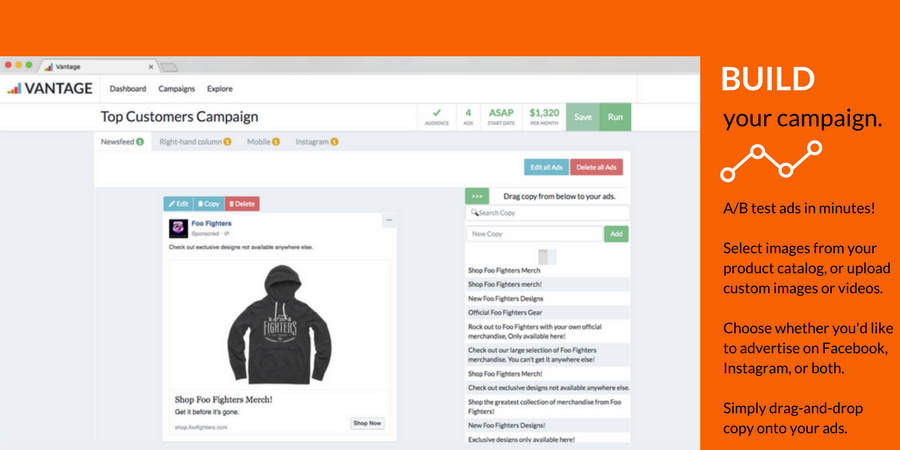
Task: Open the Dashboard menu item
Action: 128,89
